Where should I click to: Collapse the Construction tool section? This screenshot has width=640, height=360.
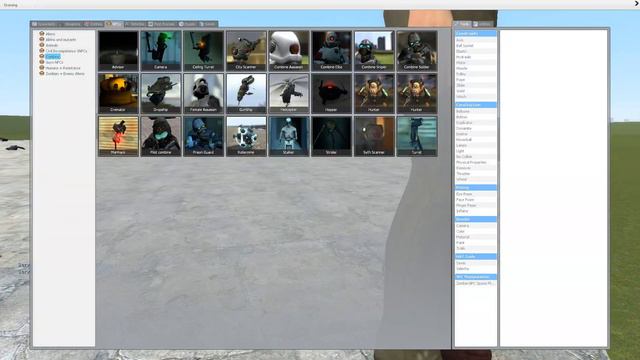tap(476, 105)
